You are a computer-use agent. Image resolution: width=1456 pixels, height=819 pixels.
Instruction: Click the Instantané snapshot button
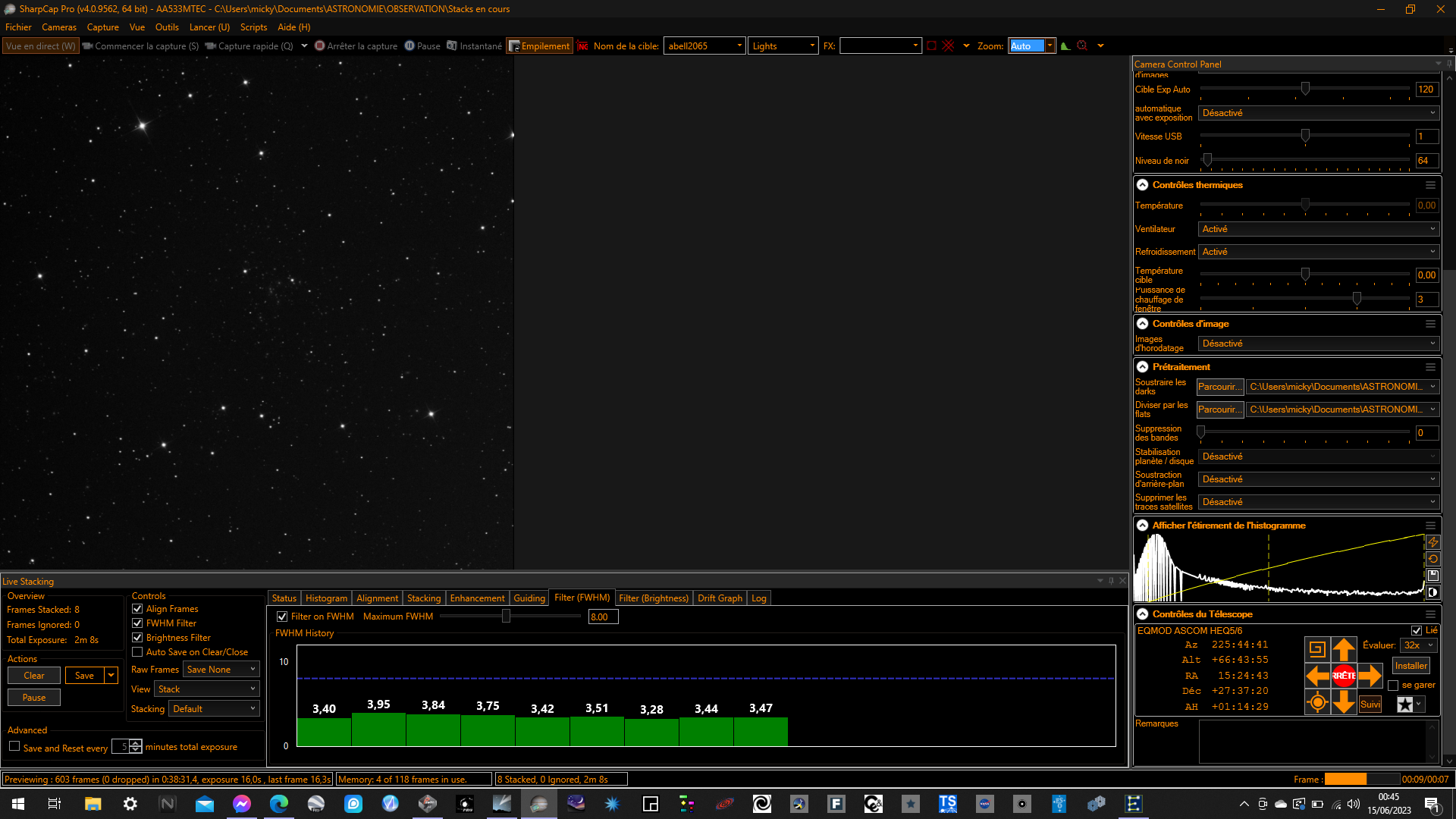tap(474, 45)
